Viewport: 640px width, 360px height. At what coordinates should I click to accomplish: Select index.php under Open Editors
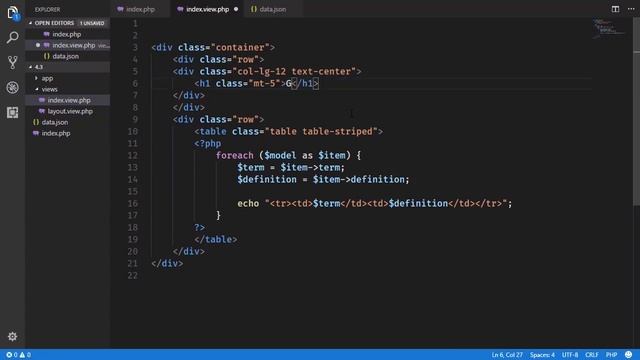point(67,34)
